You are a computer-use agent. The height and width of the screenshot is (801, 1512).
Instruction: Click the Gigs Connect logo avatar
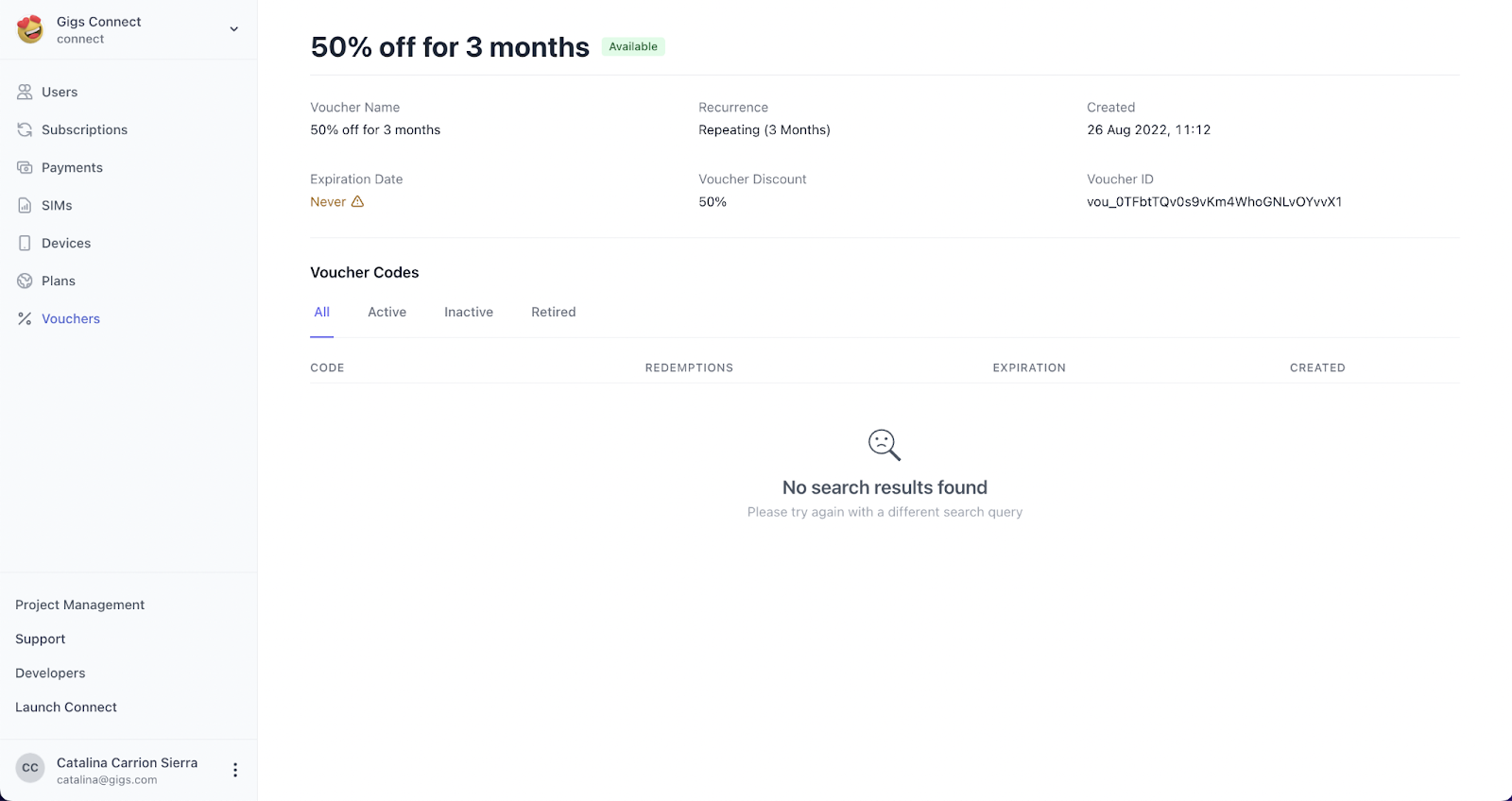(30, 29)
